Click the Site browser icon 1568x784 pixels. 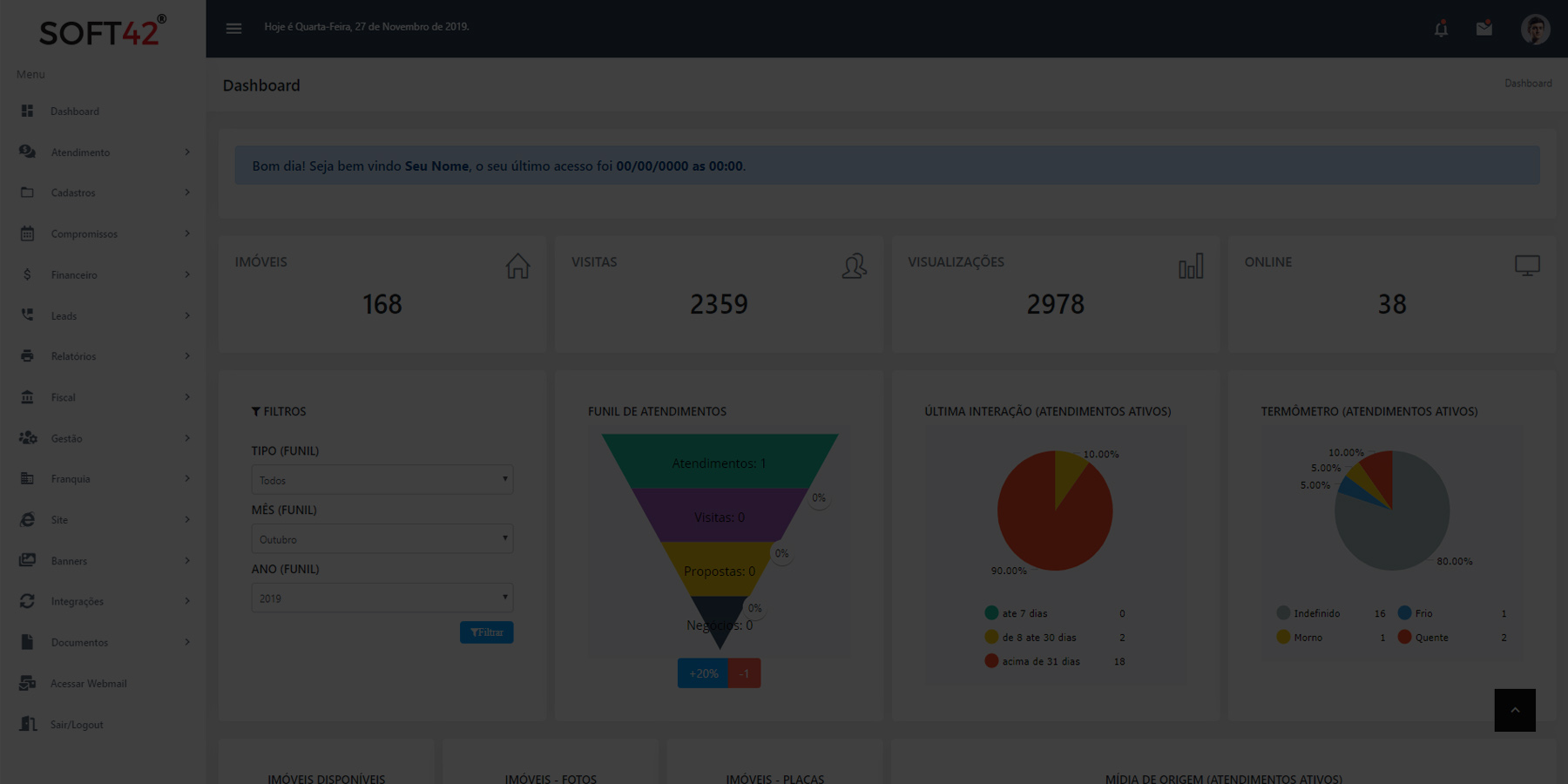tap(27, 519)
